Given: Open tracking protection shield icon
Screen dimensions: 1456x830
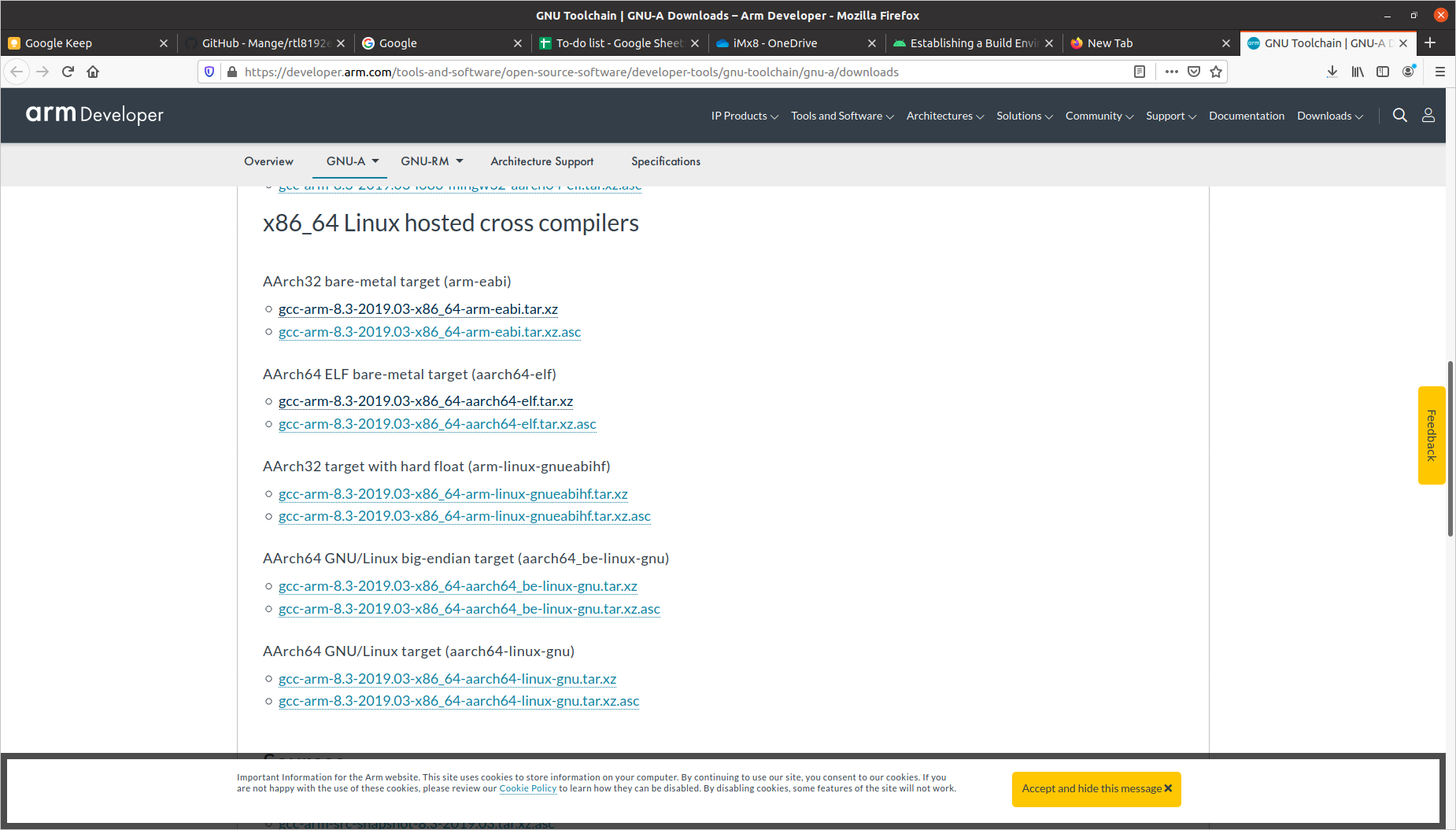Looking at the screenshot, I should click(x=209, y=72).
